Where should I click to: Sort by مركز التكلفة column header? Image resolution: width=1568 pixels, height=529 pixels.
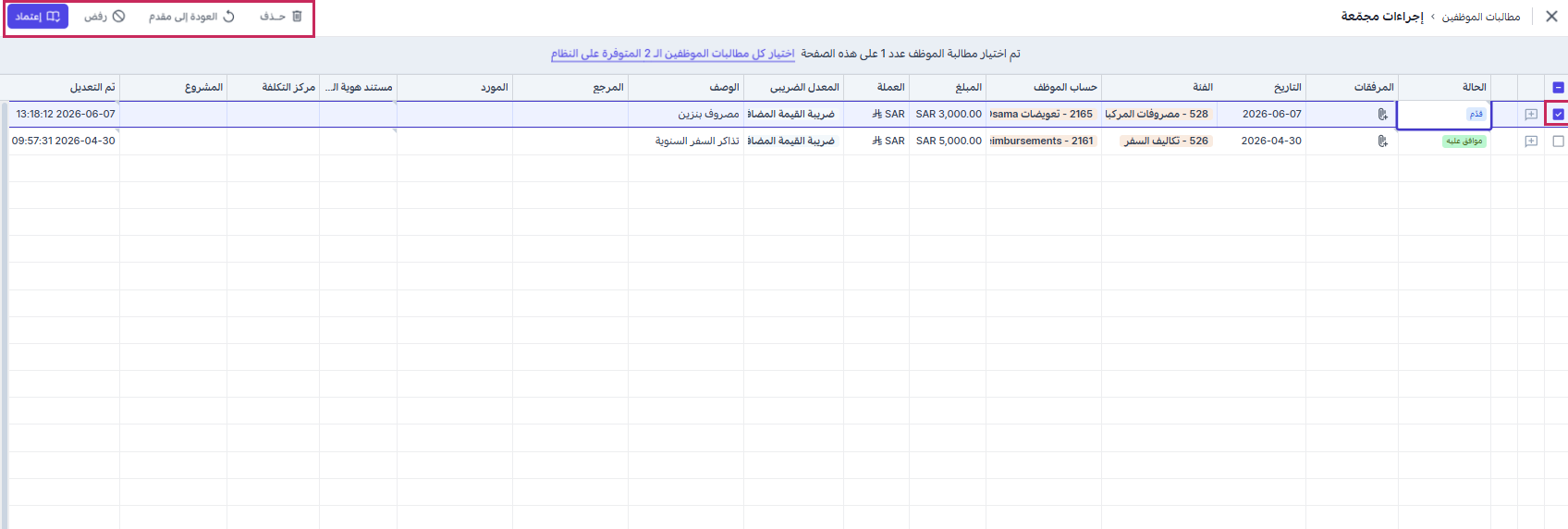coord(274,87)
